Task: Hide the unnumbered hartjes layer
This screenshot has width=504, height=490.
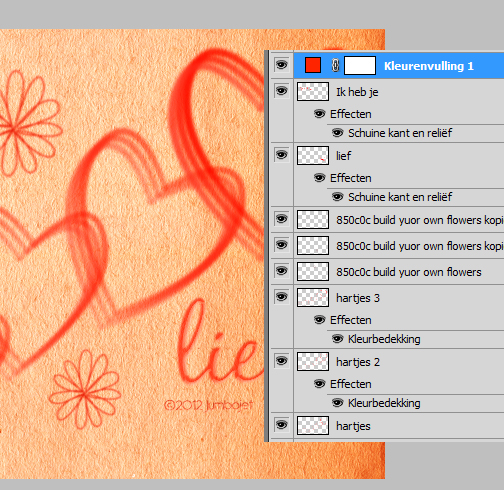Action: 281,425
